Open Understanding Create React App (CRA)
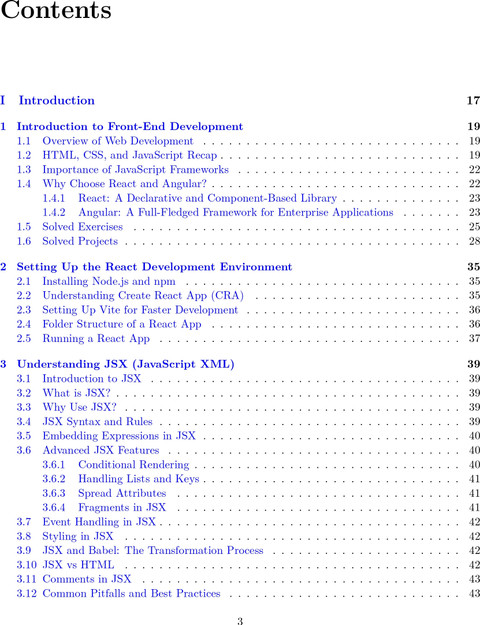Screen dimensions: 480x625 pyautogui.click(x=143, y=295)
